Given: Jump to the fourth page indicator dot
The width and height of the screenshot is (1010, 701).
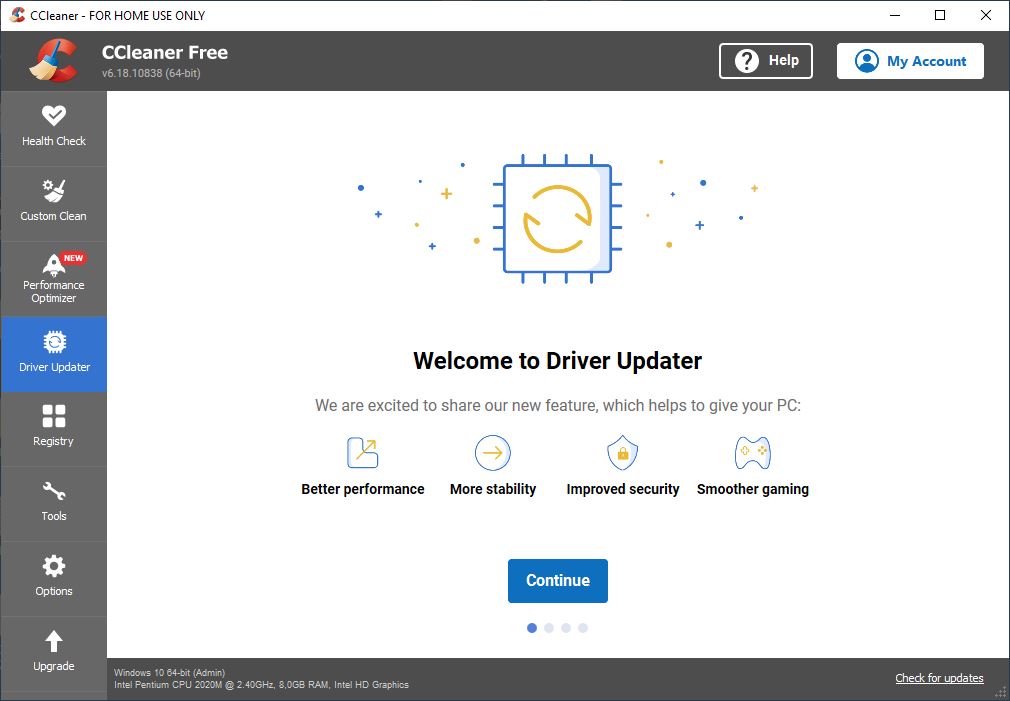Looking at the screenshot, I should pos(583,628).
